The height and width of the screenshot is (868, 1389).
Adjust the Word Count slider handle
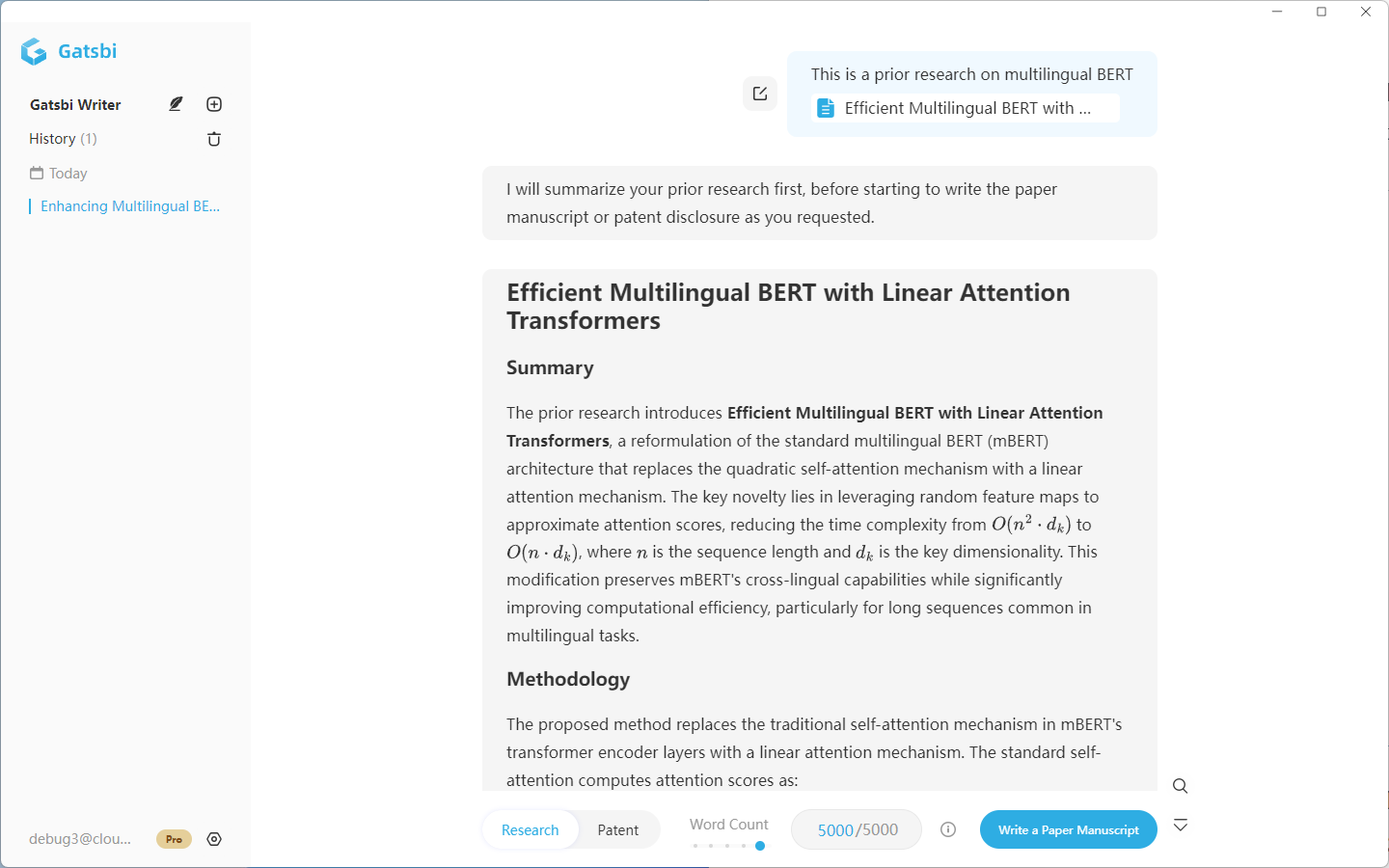click(760, 846)
